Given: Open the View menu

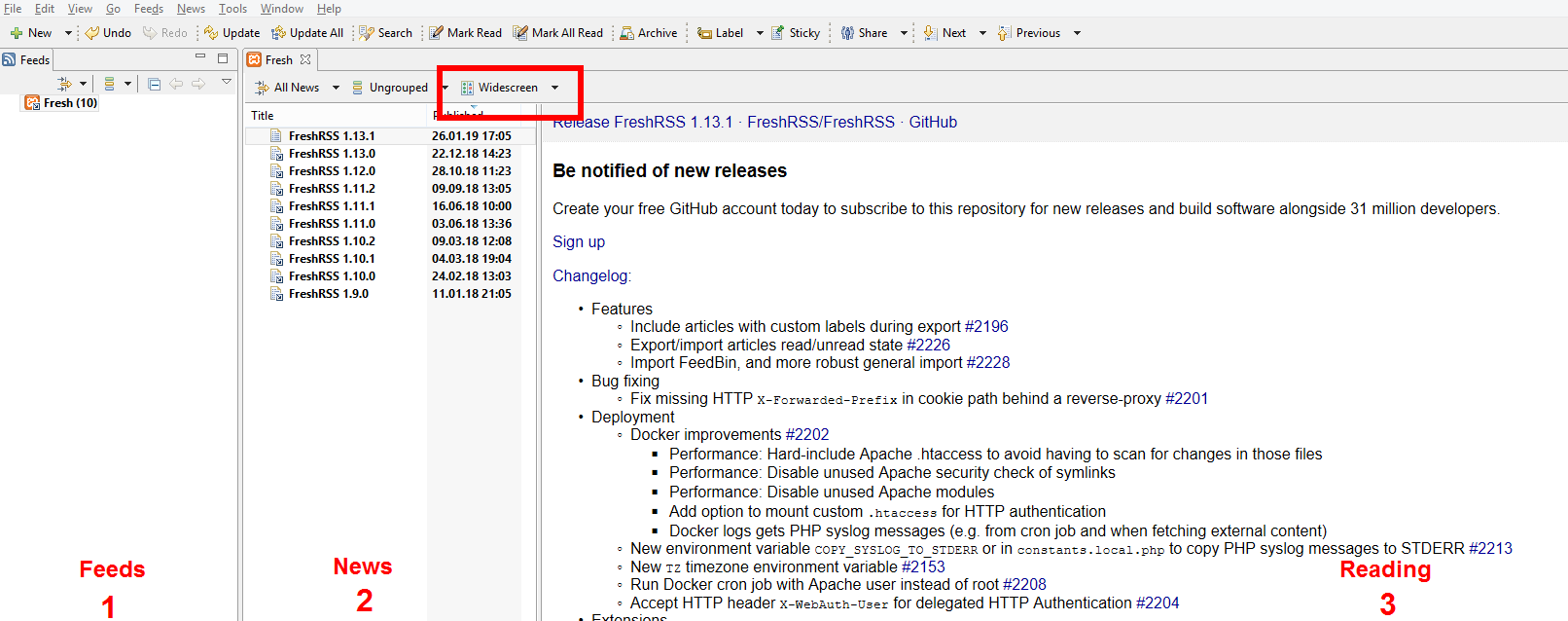Looking at the screenshot, I should [x=80, y=9].
